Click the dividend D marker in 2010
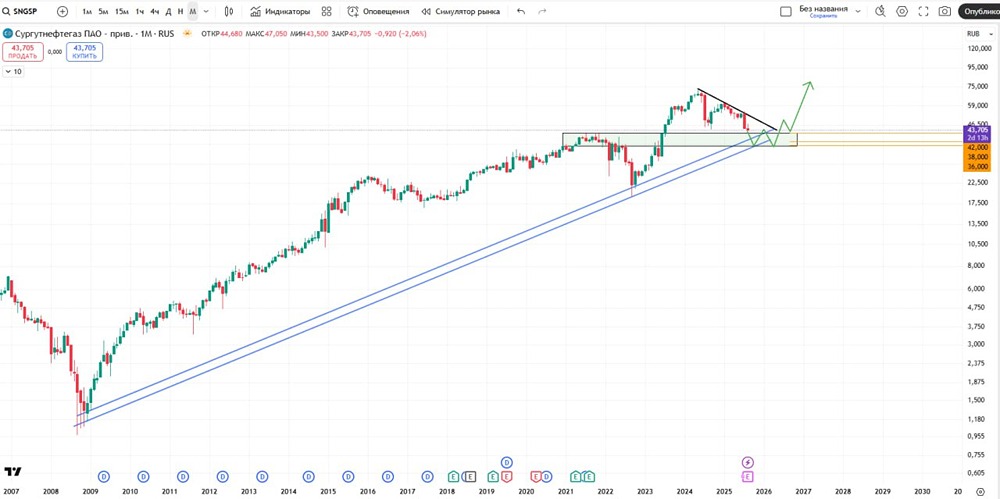Screen dimensions: 1000x499 tap(143, 476)
